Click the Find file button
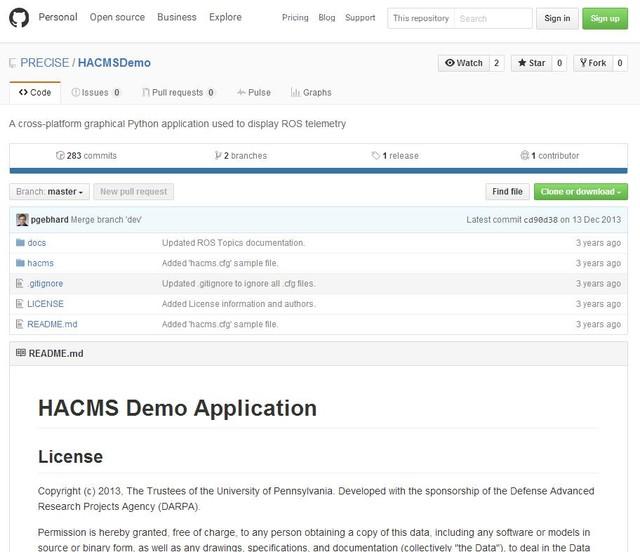Image resolution: width=640 pixels, height=552 pixels. (507, 191)
